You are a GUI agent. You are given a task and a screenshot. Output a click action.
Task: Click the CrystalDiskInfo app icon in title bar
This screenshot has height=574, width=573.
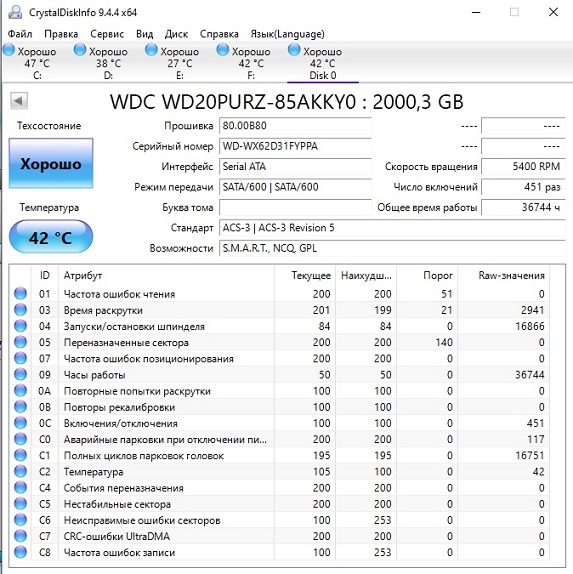tap(15, 12)
